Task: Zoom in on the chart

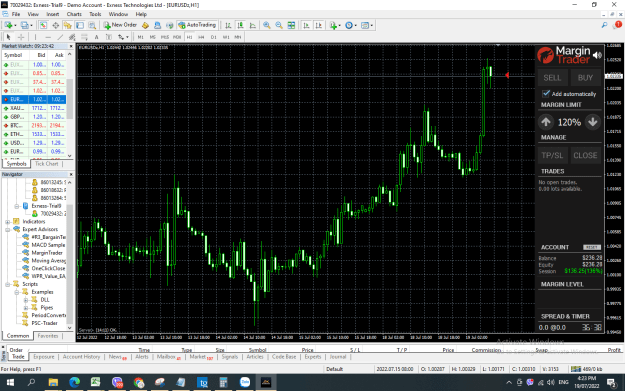Action: 267,25
